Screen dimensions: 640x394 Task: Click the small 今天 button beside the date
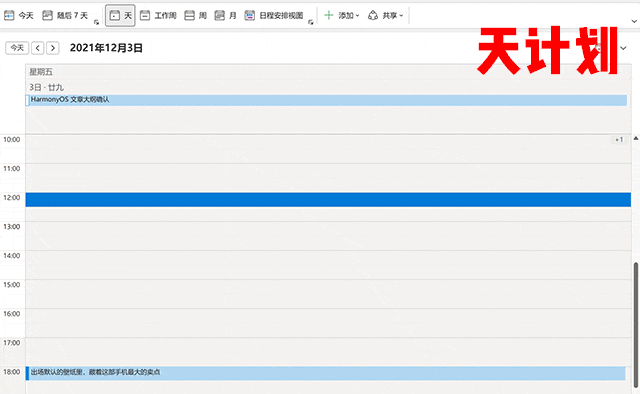(x=17, y=48)
